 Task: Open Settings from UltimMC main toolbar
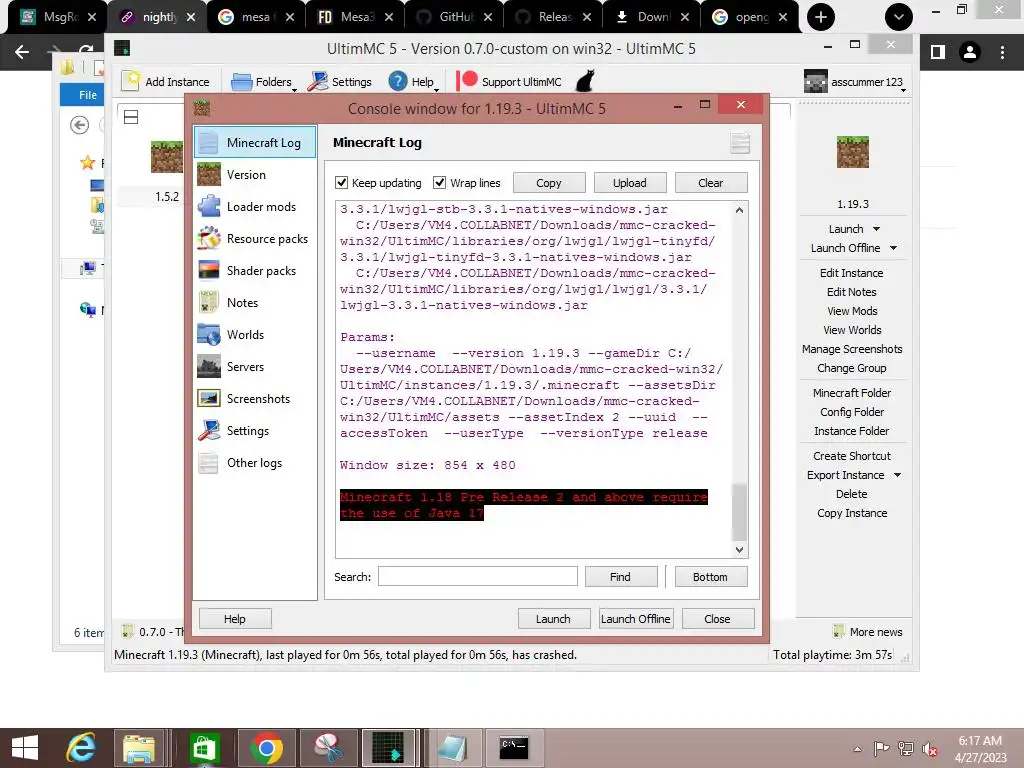click(x=340, y=82)
